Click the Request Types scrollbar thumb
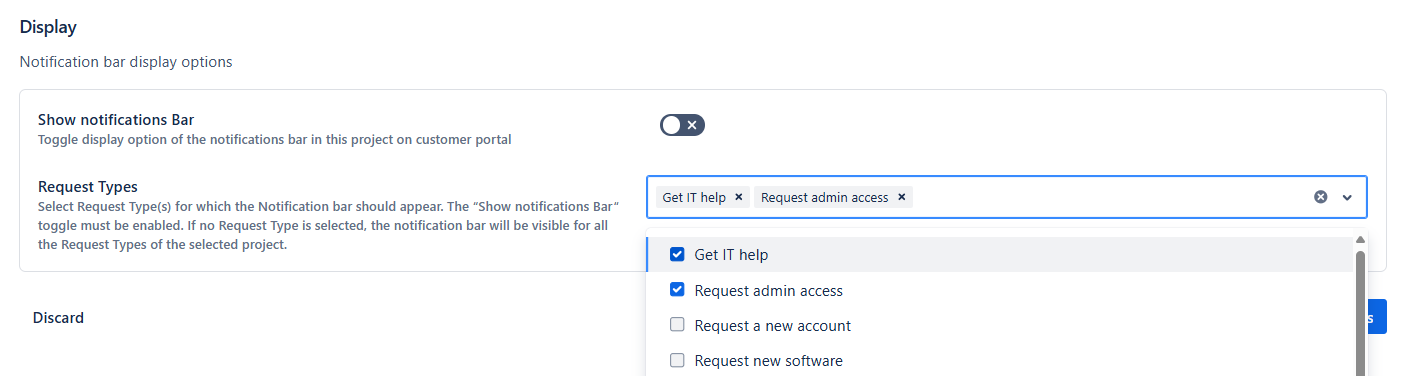This screenshot has height=376, width=1407. pos(1360,312)
